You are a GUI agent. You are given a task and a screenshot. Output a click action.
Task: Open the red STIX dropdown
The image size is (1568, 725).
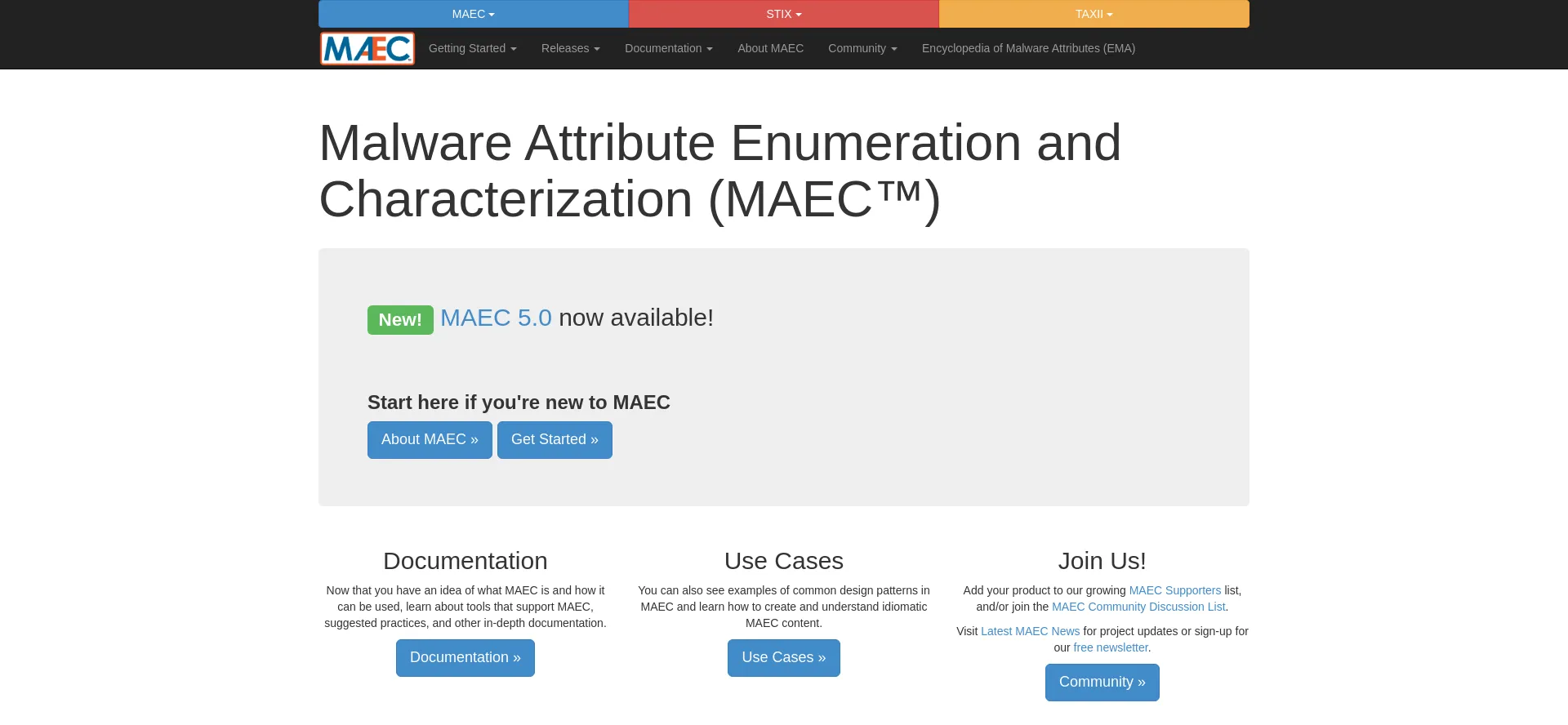(x=784, y=14)
